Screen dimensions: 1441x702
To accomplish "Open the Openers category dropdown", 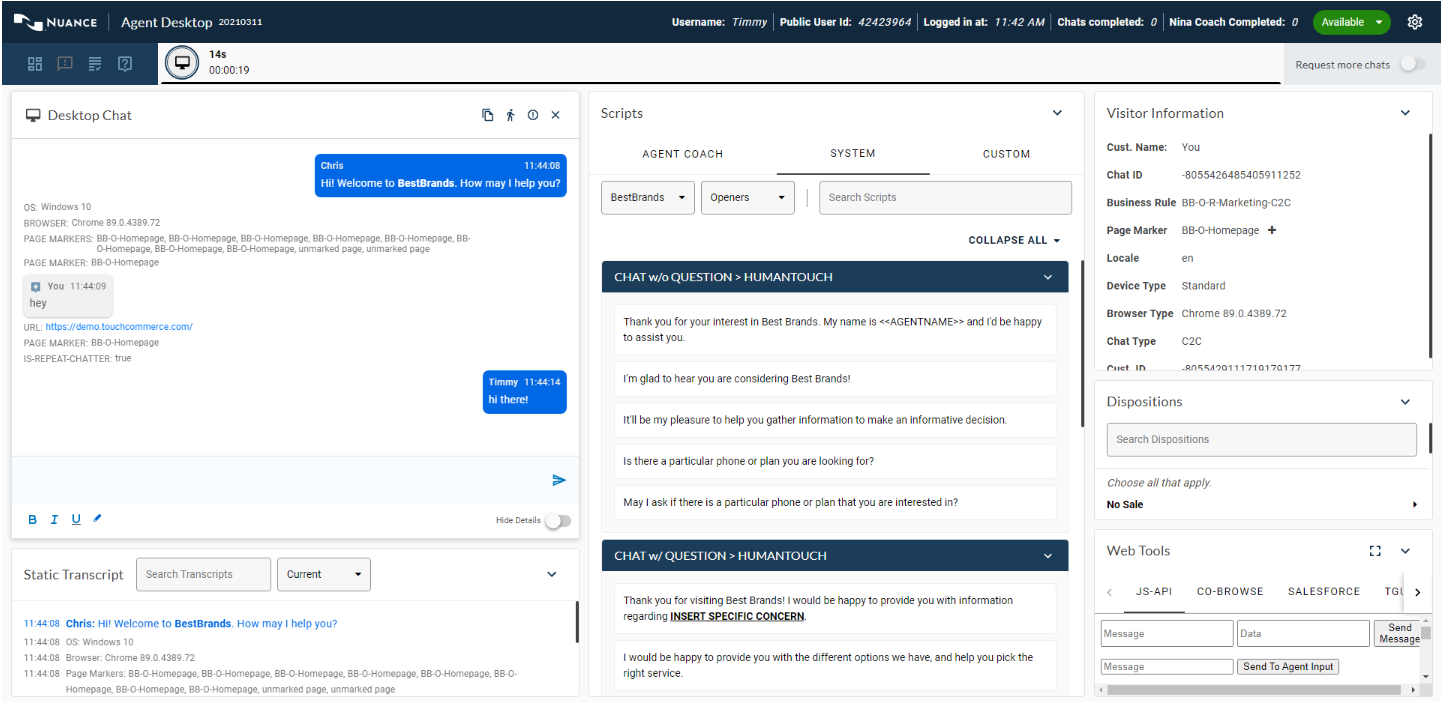I will 747,197.
